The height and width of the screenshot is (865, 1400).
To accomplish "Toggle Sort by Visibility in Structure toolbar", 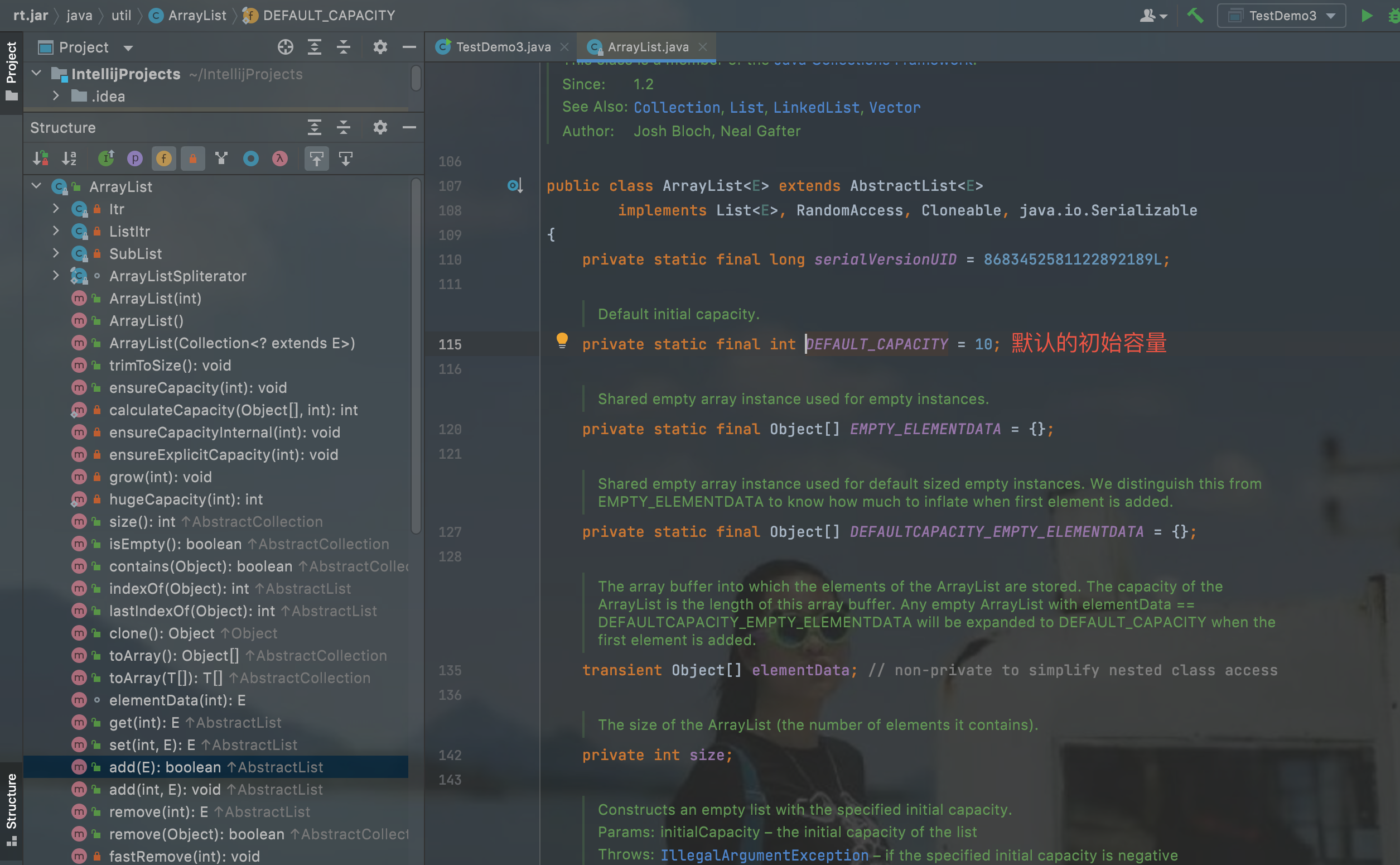I will click(x=41, y=158).
